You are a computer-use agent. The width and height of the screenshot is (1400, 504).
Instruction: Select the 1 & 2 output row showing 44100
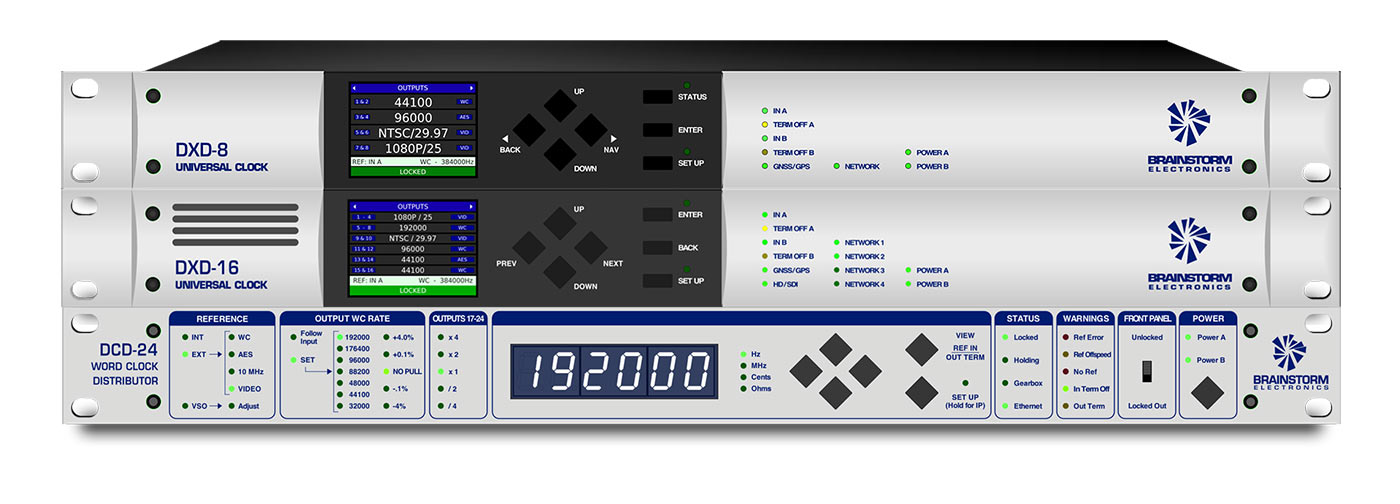(x=413, y=102)
